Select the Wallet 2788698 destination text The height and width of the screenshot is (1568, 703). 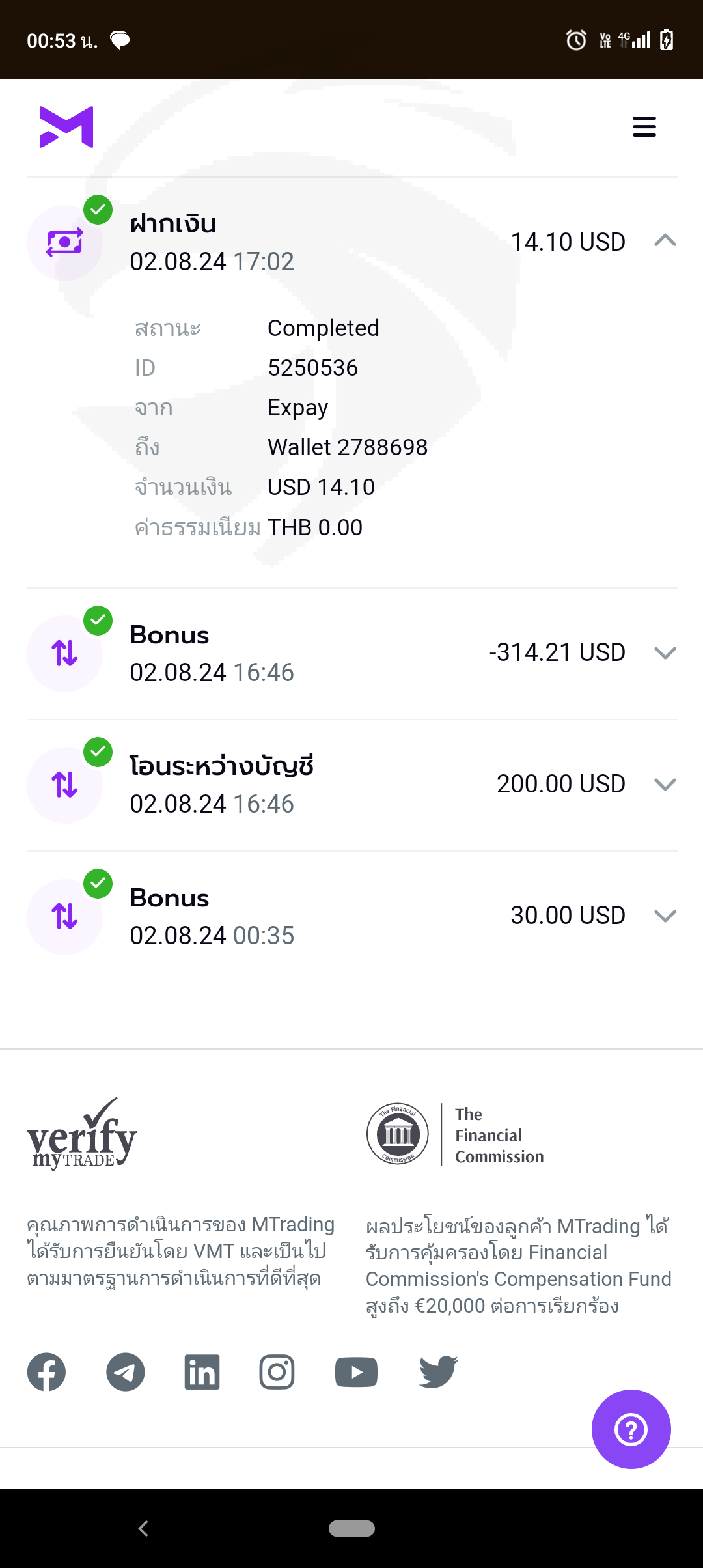348,447
